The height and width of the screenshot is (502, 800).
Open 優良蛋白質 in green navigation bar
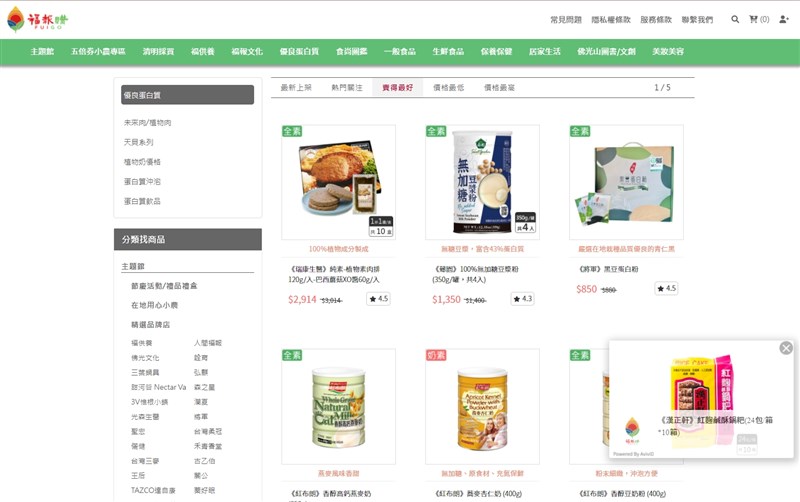pos(299,52)
